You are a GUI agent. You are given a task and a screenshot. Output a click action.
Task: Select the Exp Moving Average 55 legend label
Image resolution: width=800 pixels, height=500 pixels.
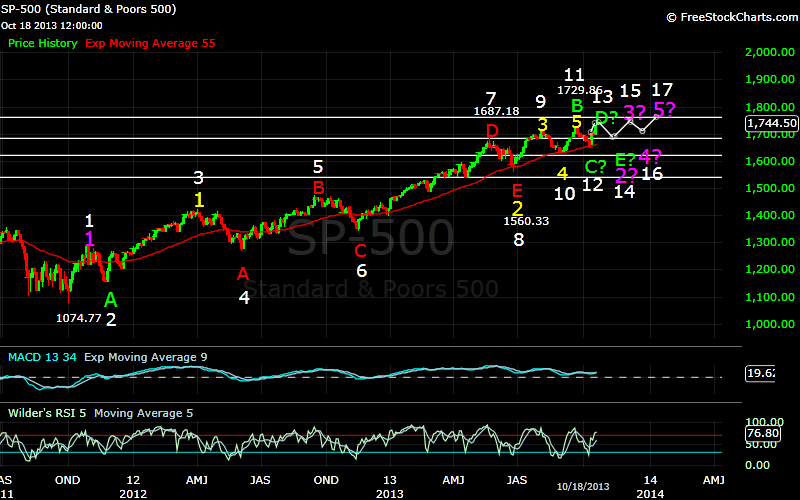click(x=151, y=43)
